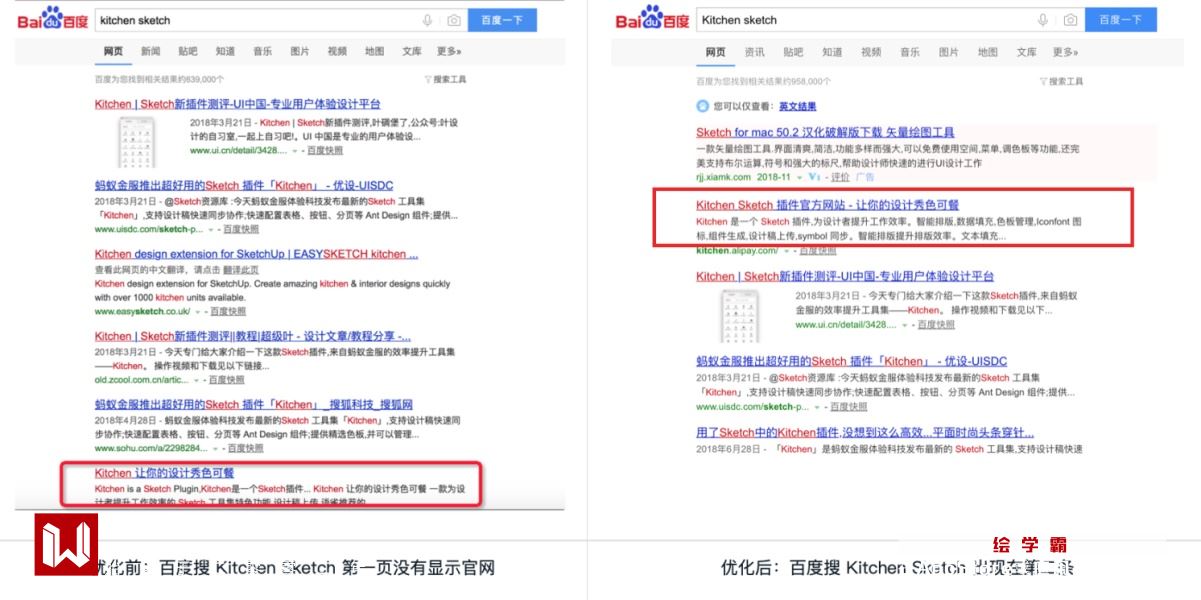Click the www.easysketch.co.uk URL text
The height and width of the screenshot is (600, 1201).
click(x=142, y=311)
